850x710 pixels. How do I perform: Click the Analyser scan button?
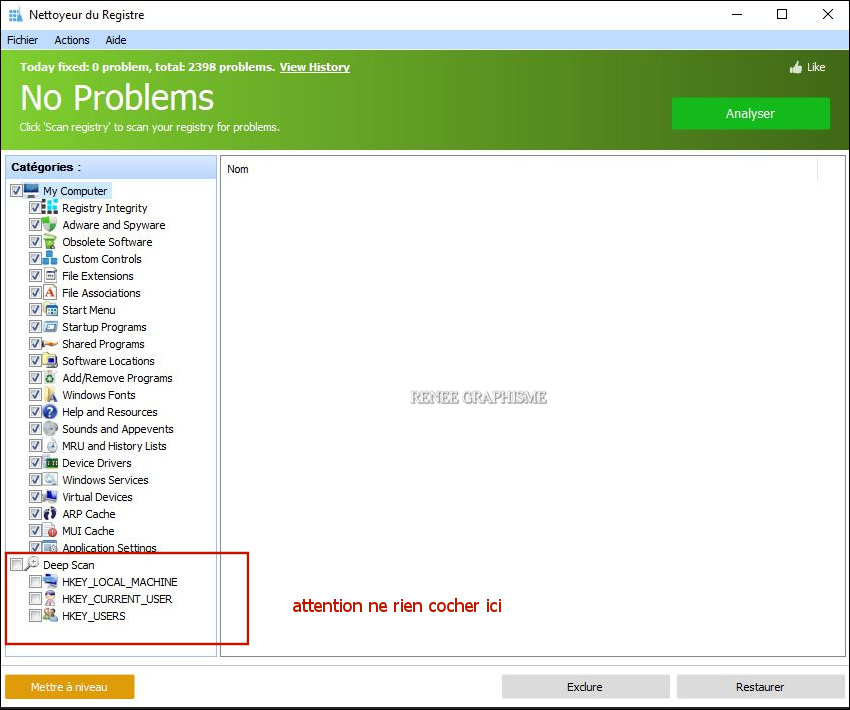click(750, 113)
